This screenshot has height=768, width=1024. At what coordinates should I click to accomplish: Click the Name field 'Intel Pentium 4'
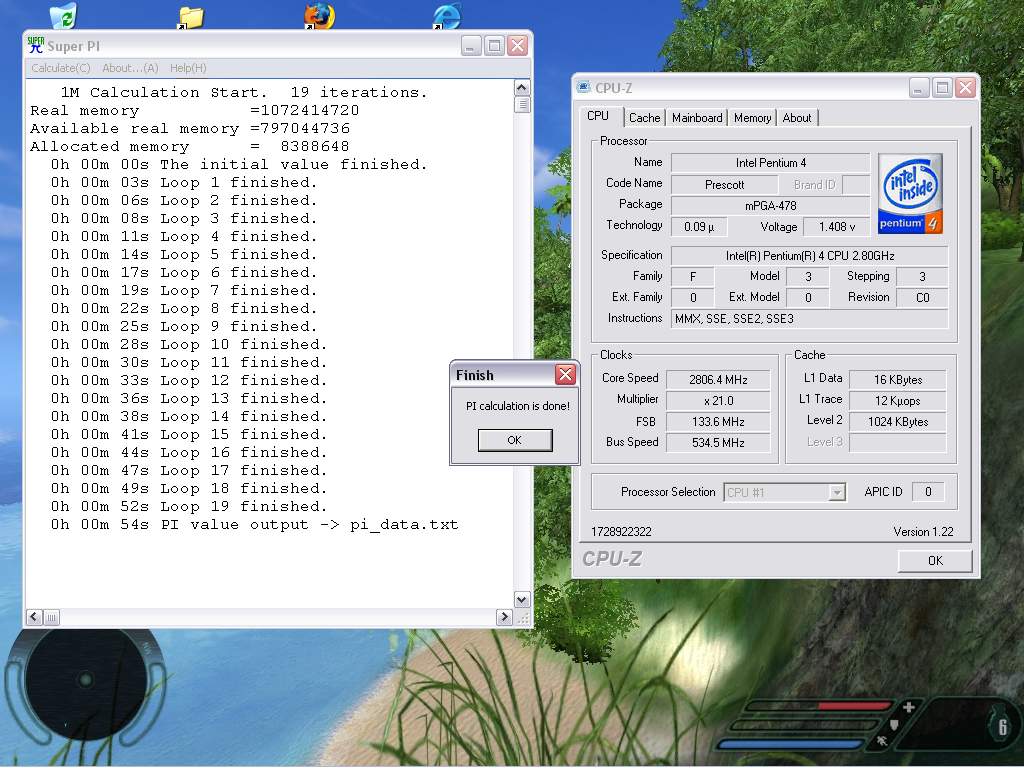[x=771, y=163]
